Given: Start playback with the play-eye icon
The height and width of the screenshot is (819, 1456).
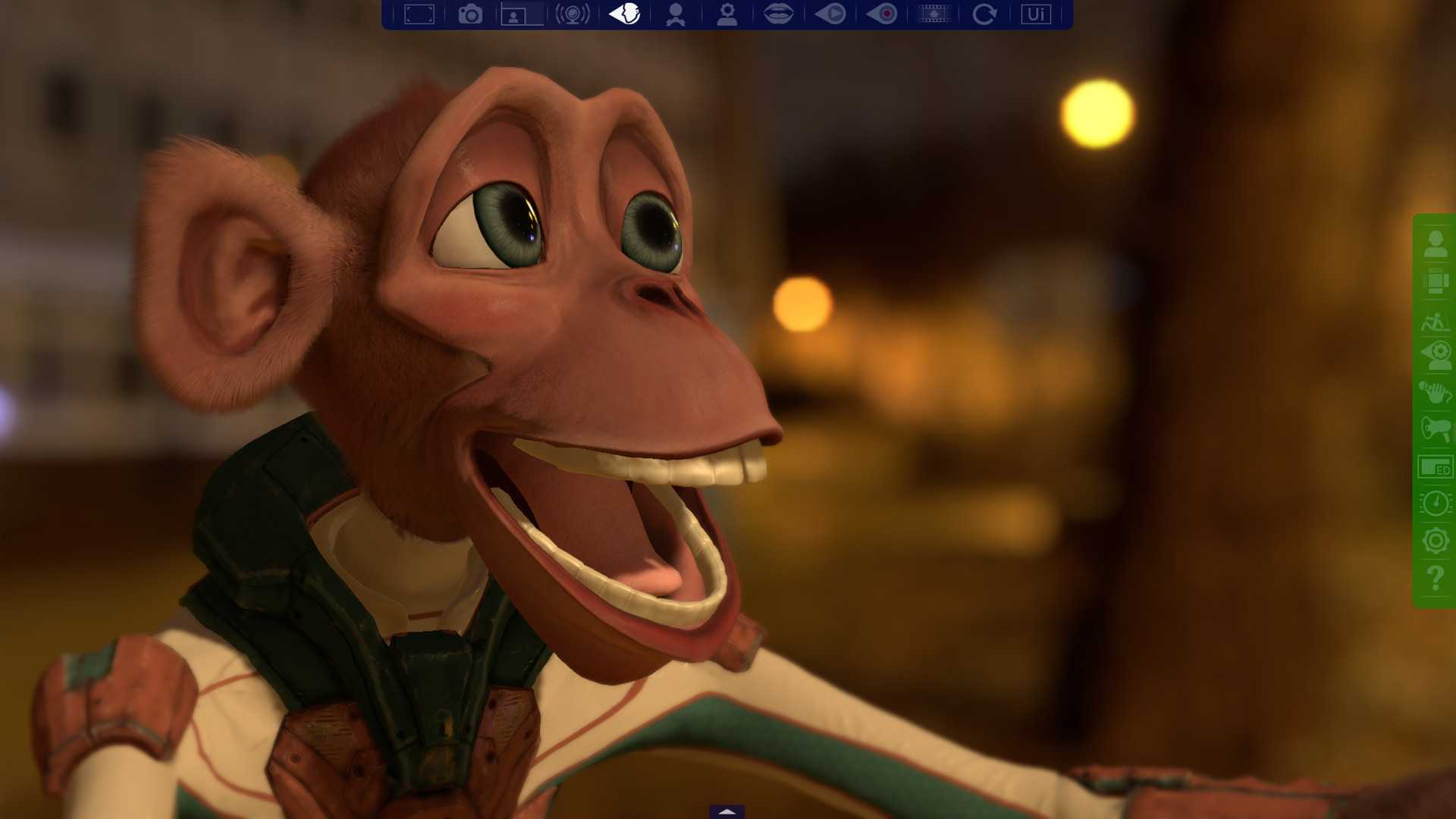Looking at the screenshot, I should point(831,14).
